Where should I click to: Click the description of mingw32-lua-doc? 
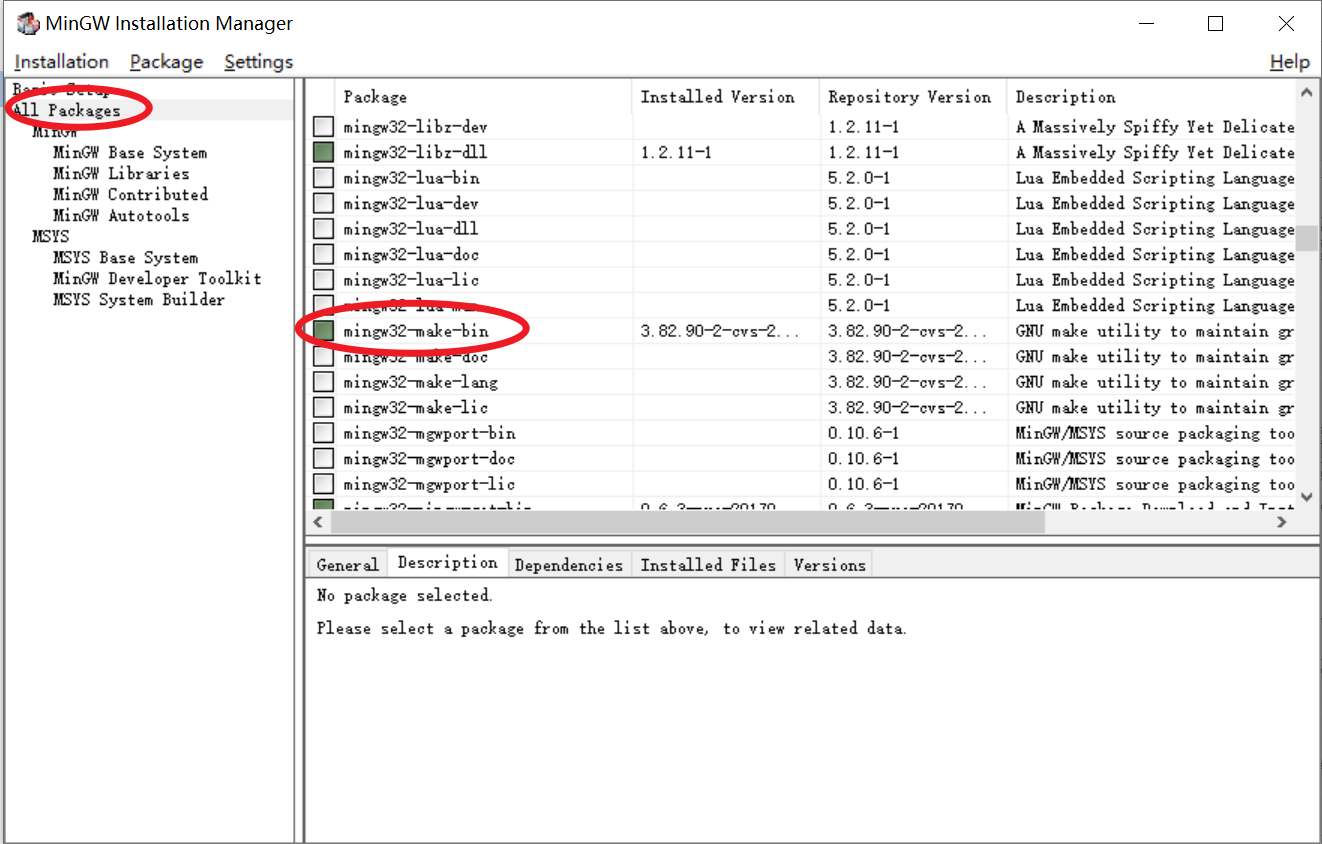click(x=1155, y=254)
